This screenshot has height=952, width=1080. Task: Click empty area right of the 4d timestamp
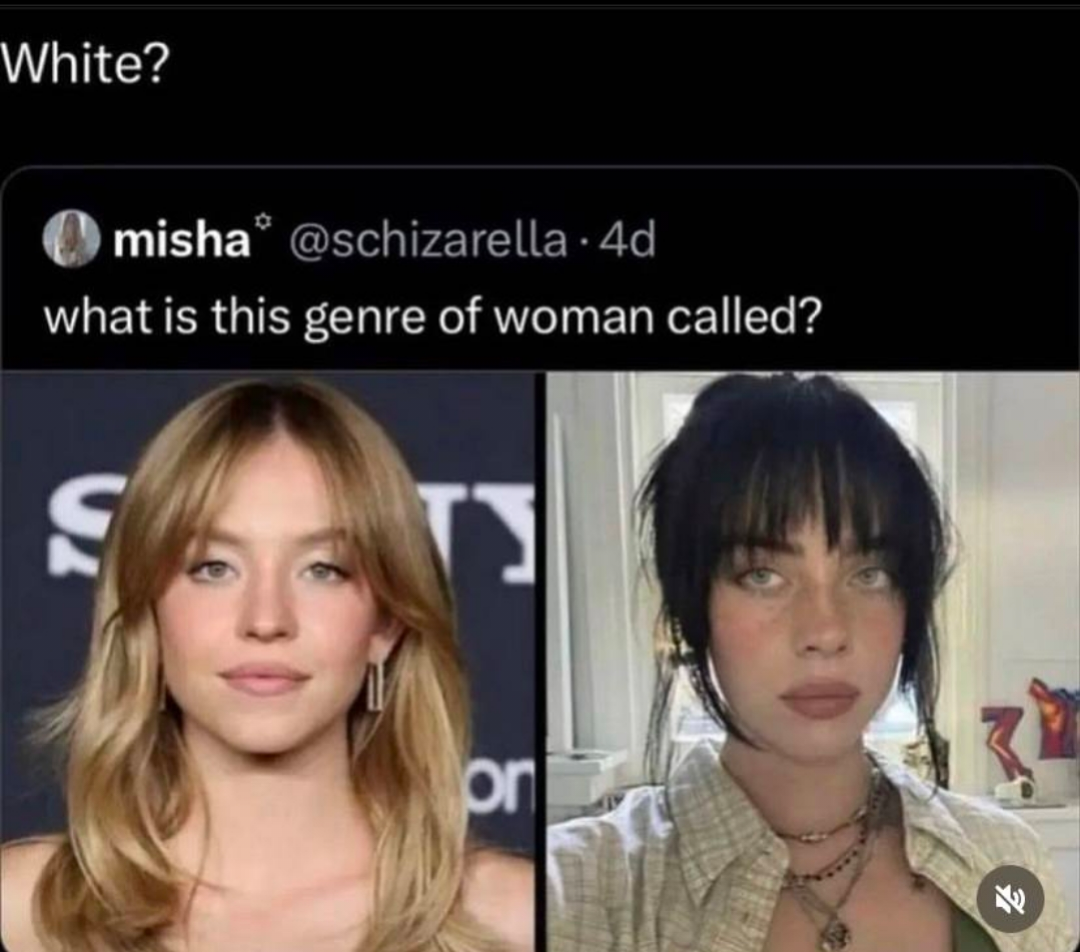[x=850, y=242]
